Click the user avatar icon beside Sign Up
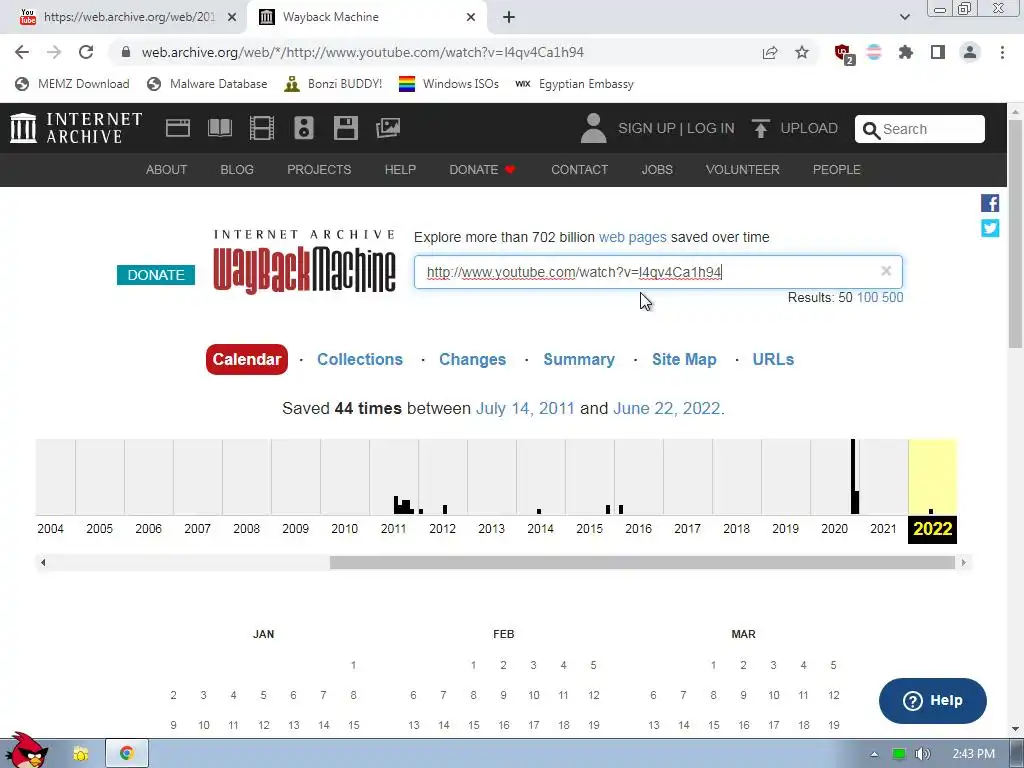1024x768 pixels. (x=593, y=128)
